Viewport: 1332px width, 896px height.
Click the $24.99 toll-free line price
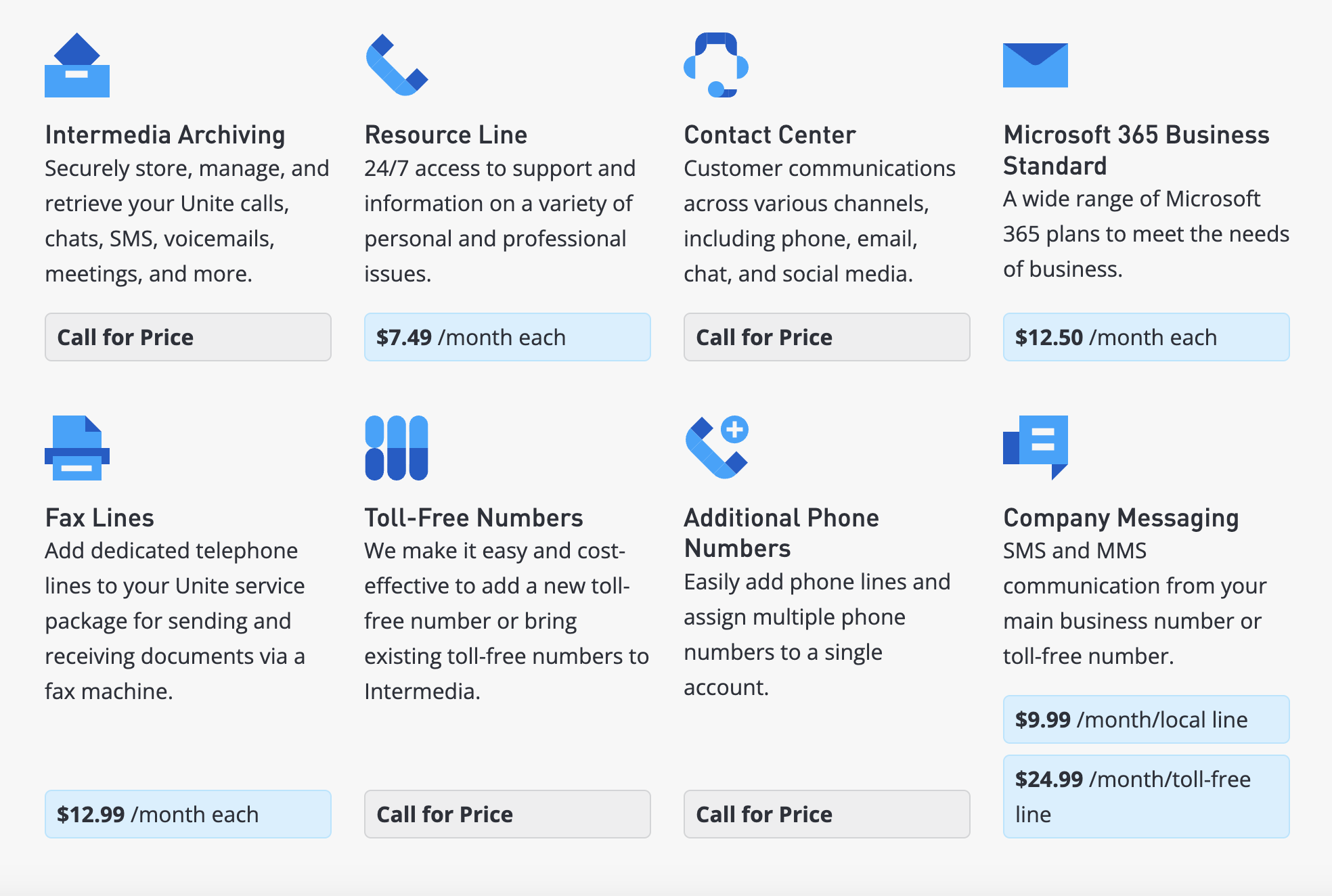1146,796
